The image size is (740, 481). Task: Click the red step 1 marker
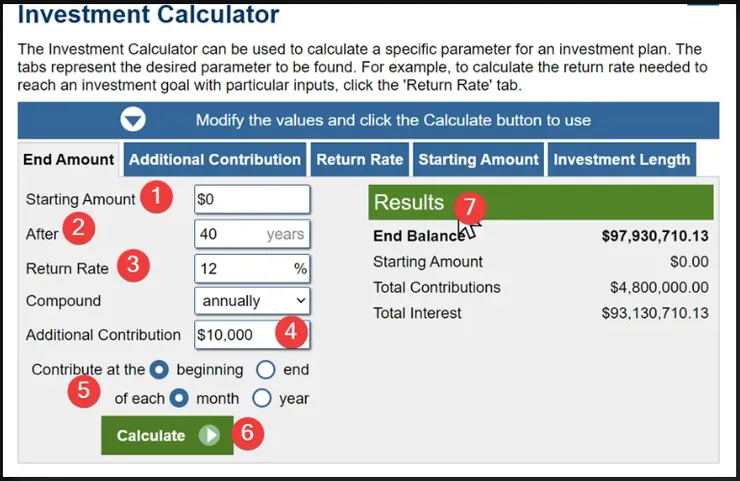coord(155,198)
